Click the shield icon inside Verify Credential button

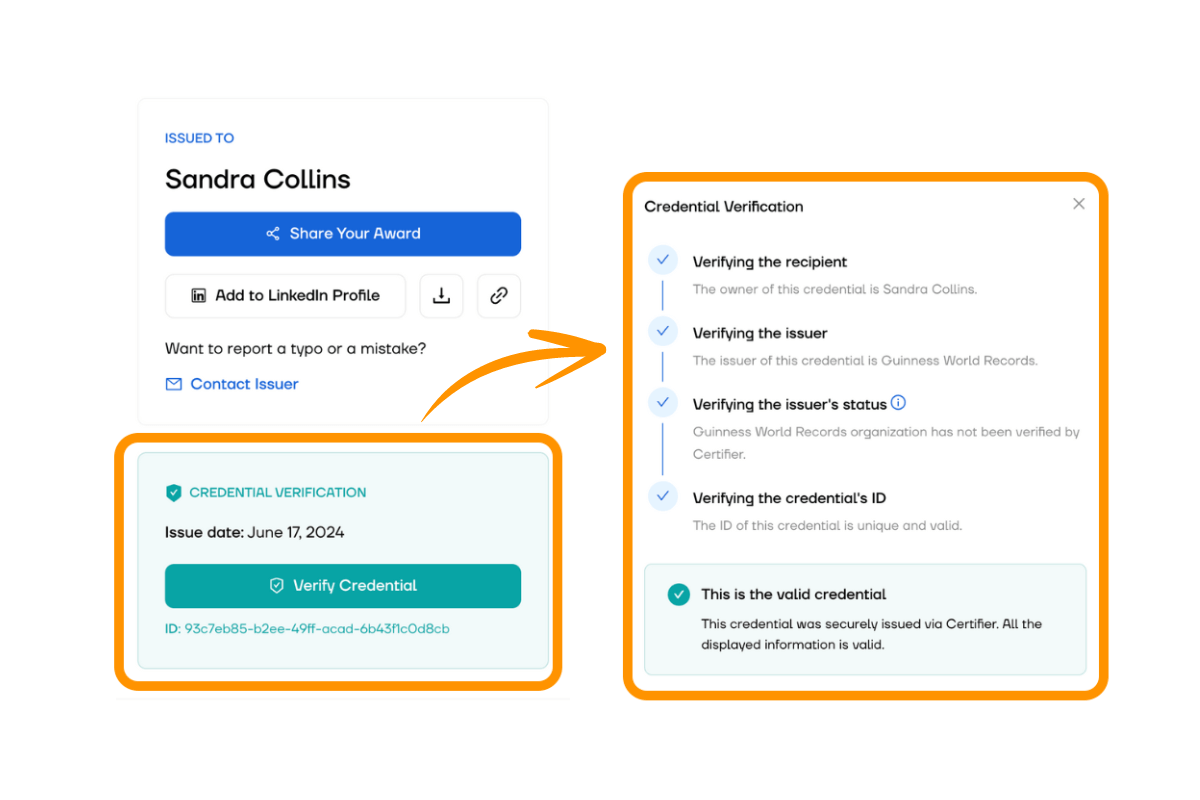(277, 586)
